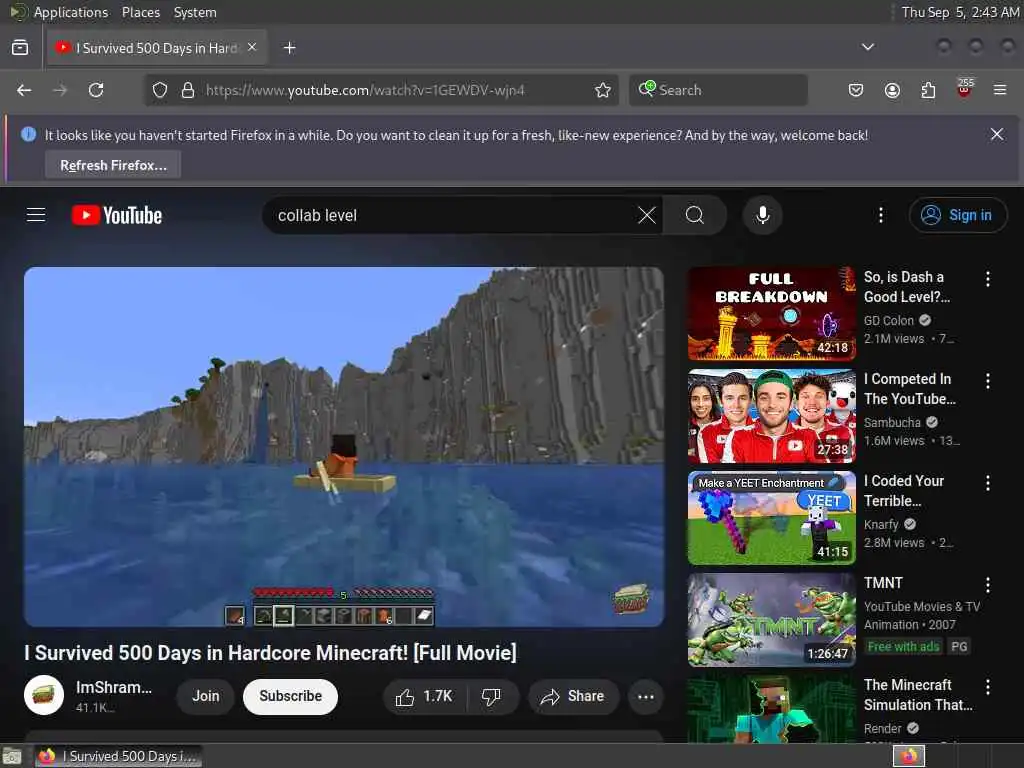This screenshot has width=1024, height=768.
Task: Open the TMNT movie thumbnail
Action: click(x=771, y=620)
